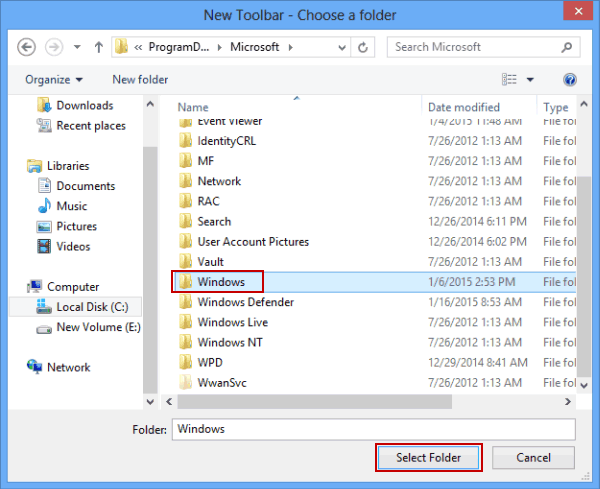Viewport: 600px width, 489px height.
Task: Sort by Date modified column header
Action: [x=464, y=107]
